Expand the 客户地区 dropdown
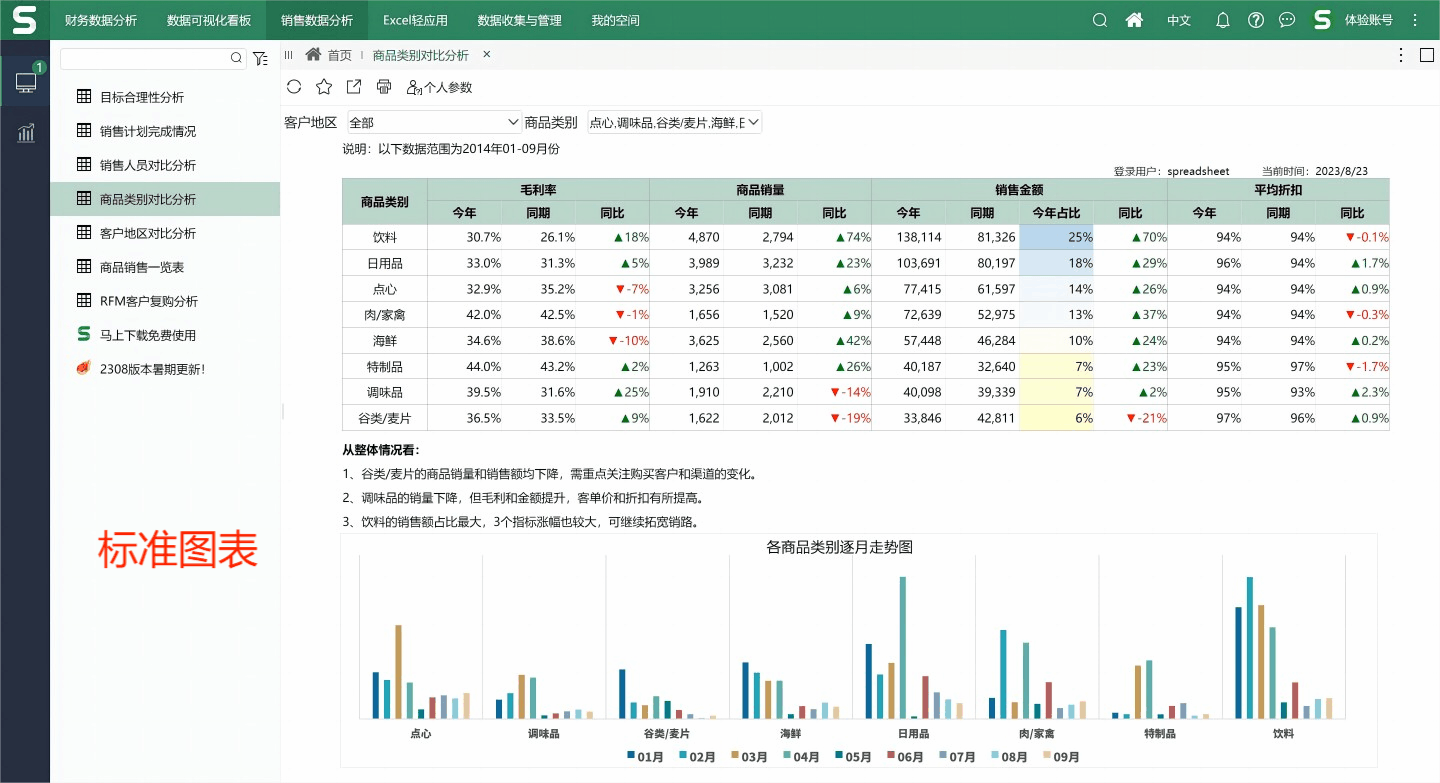The width and height of the screenshot is (1440, 783). point(434,122)
